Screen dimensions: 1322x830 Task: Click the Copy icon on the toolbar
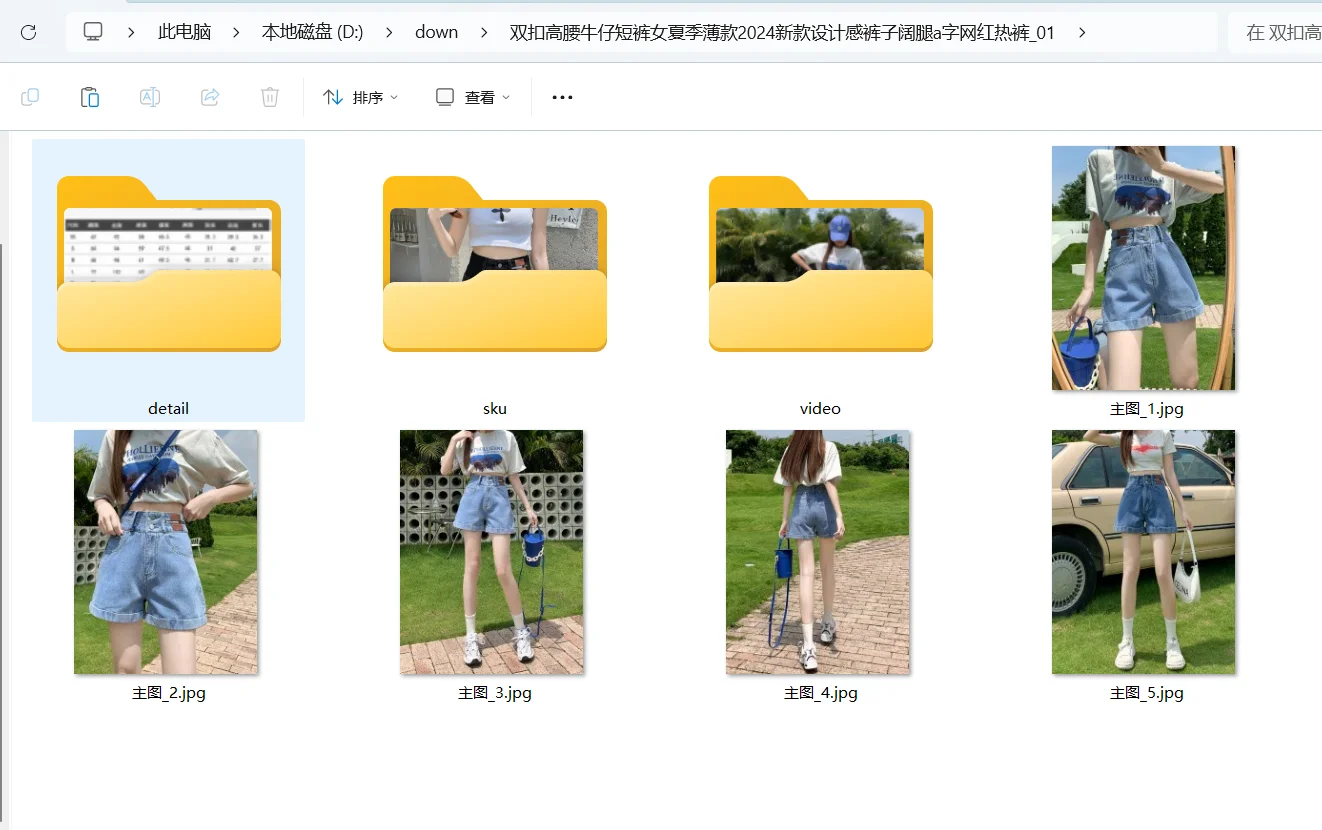point(30,96)
